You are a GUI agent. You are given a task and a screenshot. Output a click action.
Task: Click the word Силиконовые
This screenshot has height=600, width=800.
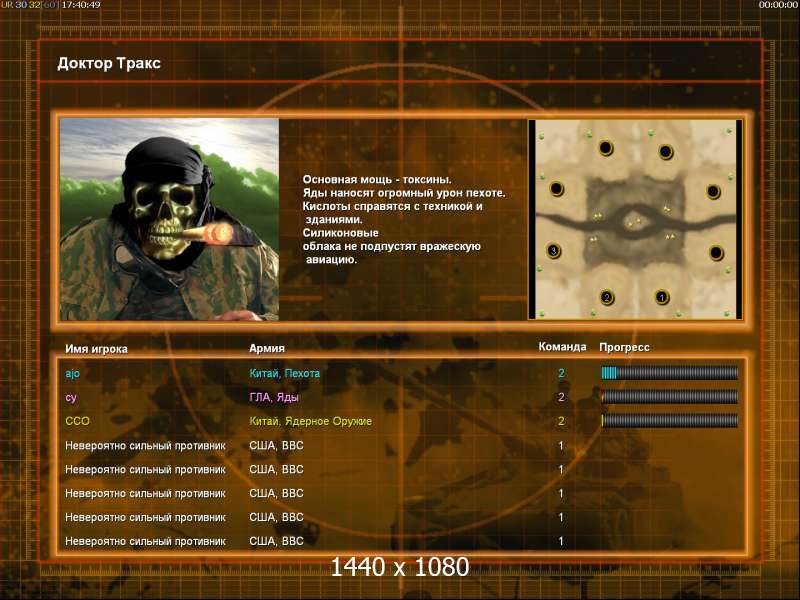[x=340, y=233]
